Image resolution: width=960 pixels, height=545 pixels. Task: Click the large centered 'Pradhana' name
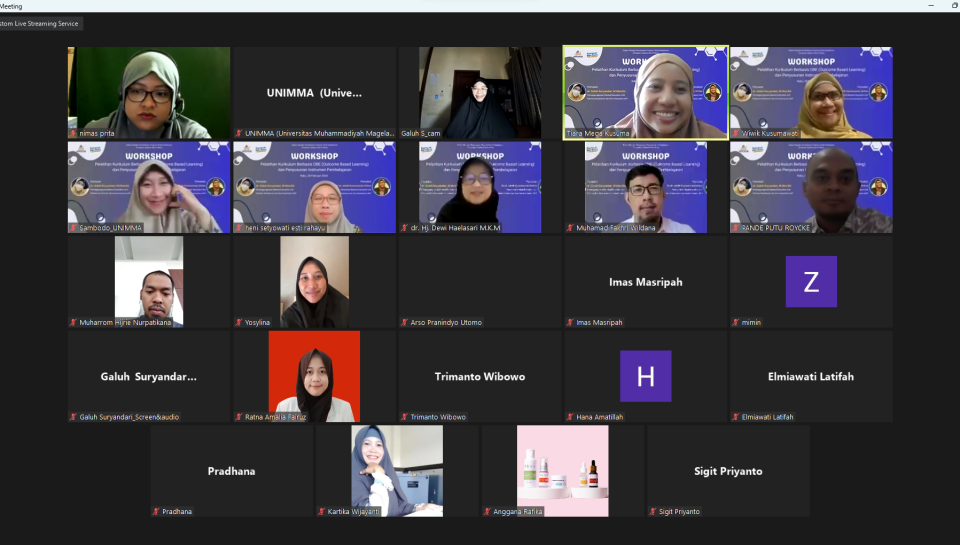click(x=231, y=471)
